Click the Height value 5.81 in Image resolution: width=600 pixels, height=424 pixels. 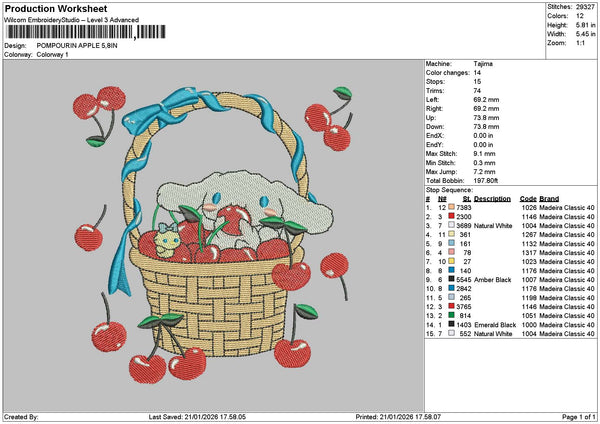(585, 25)
